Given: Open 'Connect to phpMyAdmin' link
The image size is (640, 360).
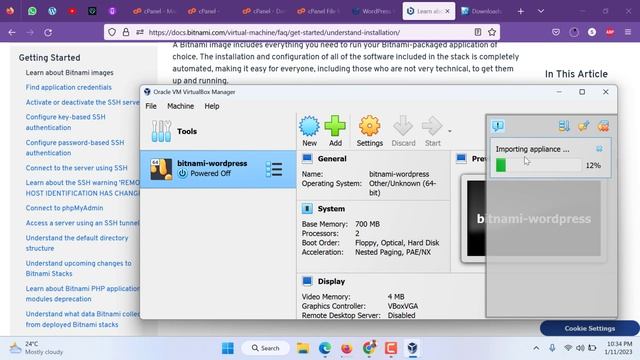Looking at the screenshot, I should pyautogui.click(x=64, y=208).
